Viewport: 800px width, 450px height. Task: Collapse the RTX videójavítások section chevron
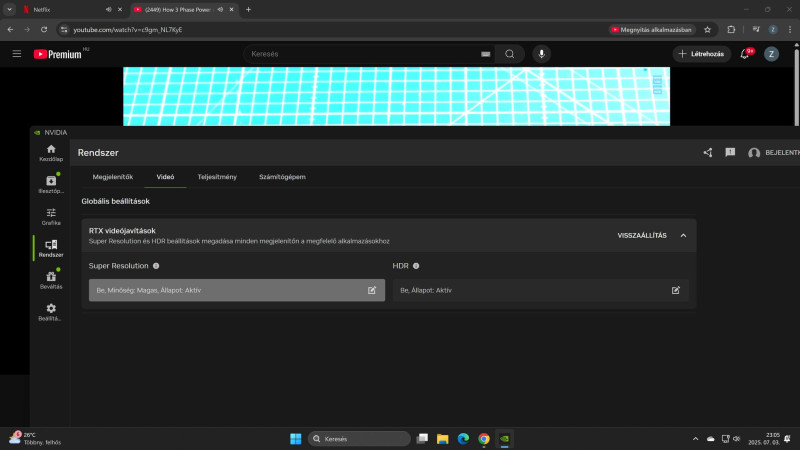pyautogui.click(x=683, y=235)
